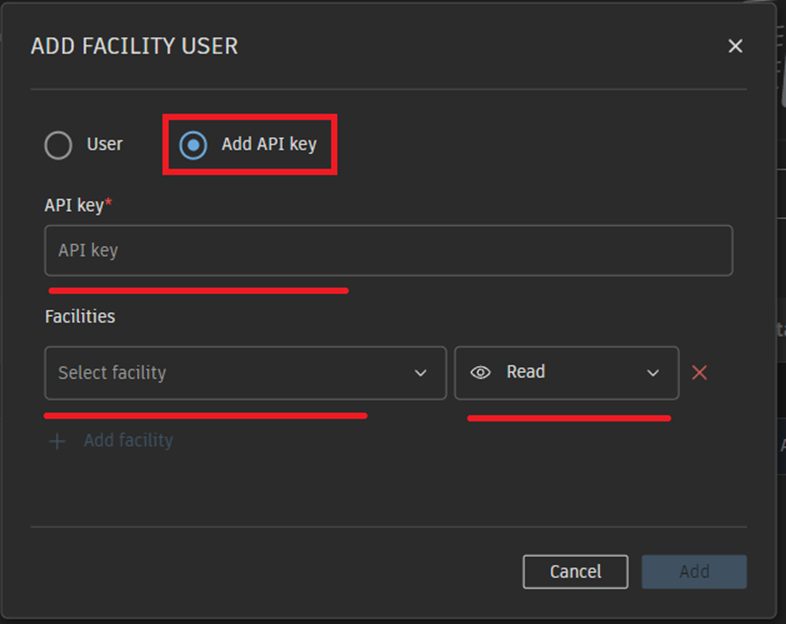Click the eye icon in the Read selector
The image size is (786, 624).
click(x=480, y=373)
